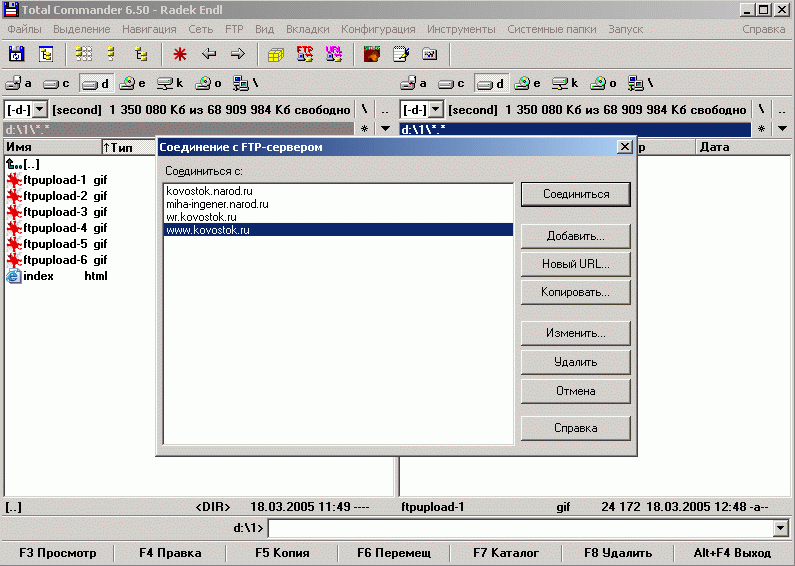Viewport: 795px width, 566px height.
Task: Open the Файлы menu
Action: click(24, 29)
